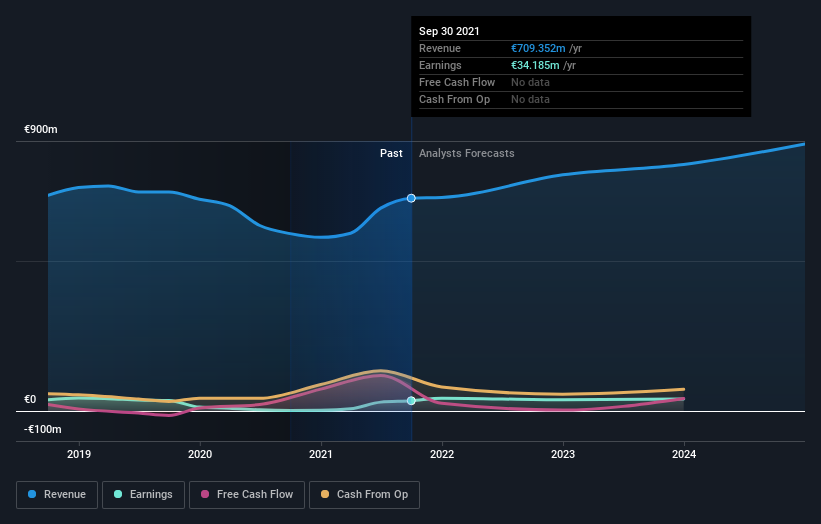821x524 pixels.
Task: Click the blue Revenue legend dot
Action: (x=32, y=494)
